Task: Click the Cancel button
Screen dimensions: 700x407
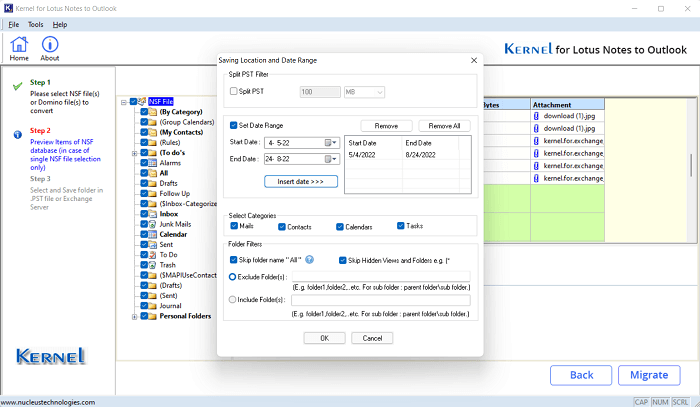Action: pyautogui.click(x=372, y=338)
